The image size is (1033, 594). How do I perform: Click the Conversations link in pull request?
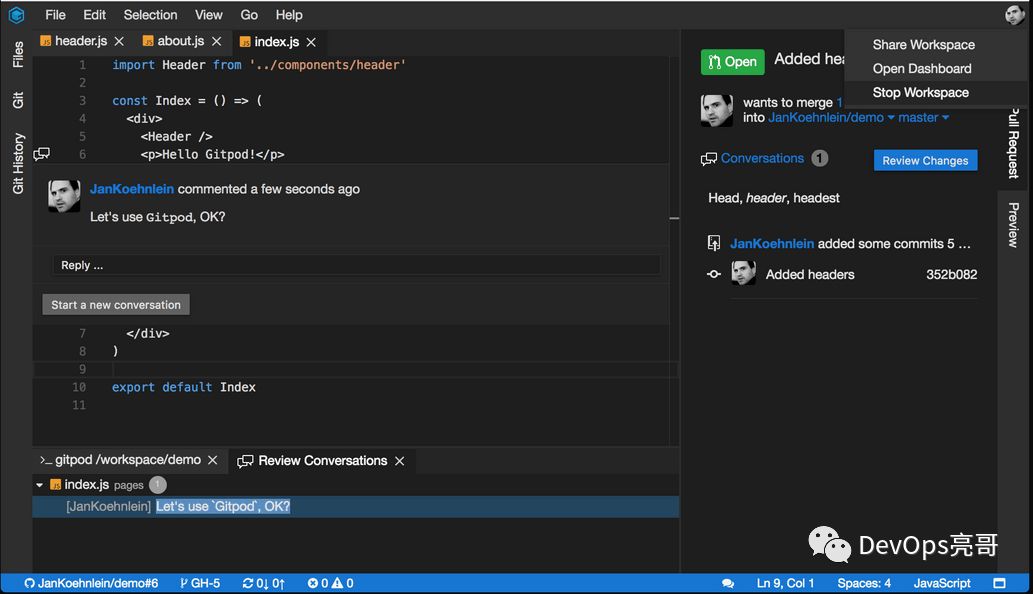[x=762, y=158]
